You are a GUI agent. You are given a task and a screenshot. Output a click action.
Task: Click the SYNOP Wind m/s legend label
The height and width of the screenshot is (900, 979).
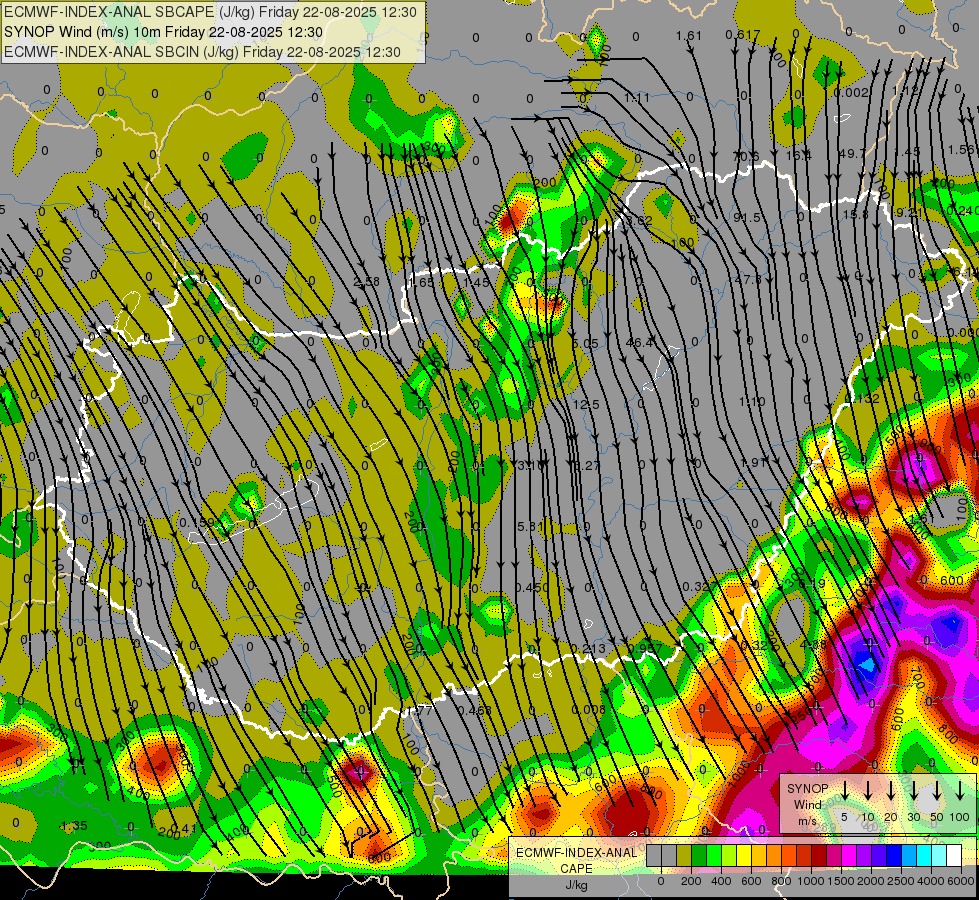coord(807,804)
